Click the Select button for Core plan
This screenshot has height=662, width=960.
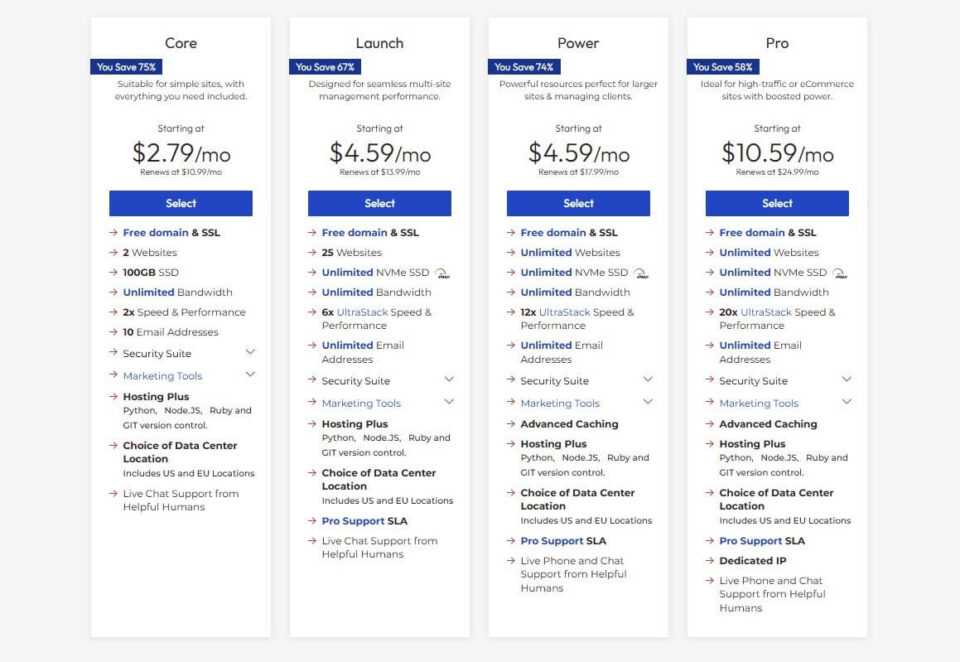[181, 203]
